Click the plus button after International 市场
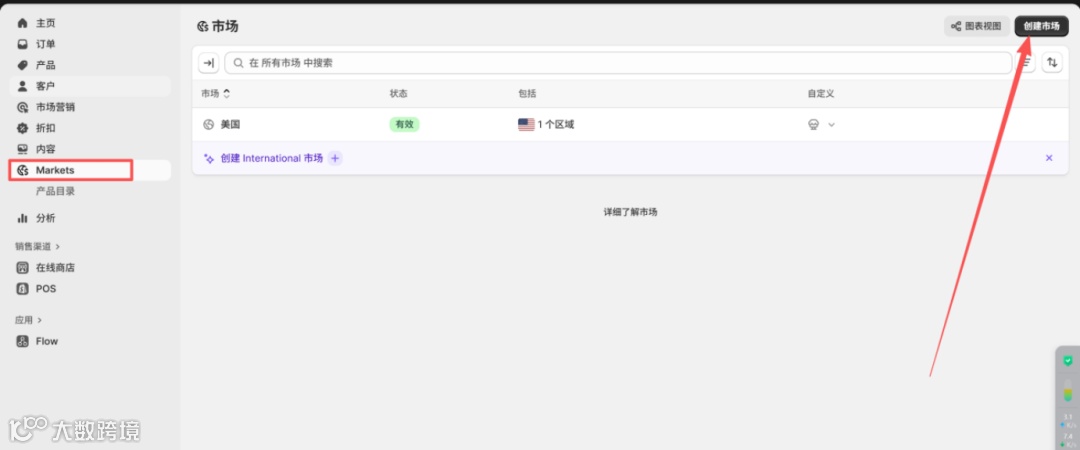The height and width of the screenshot is (450, 1080). click(x=335, y=158)
